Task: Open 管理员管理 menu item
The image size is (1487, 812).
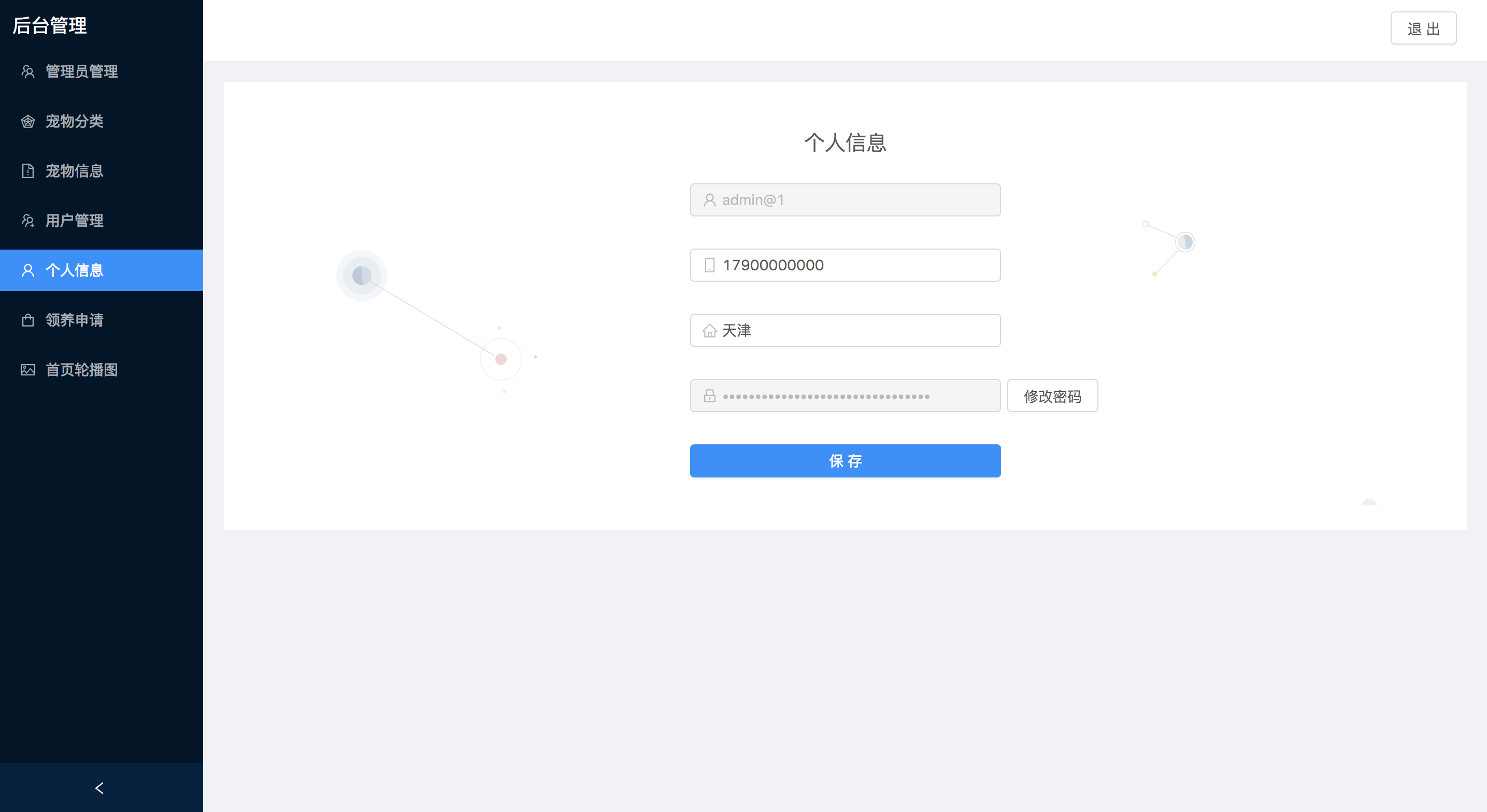Action: (x=81, y=71)
